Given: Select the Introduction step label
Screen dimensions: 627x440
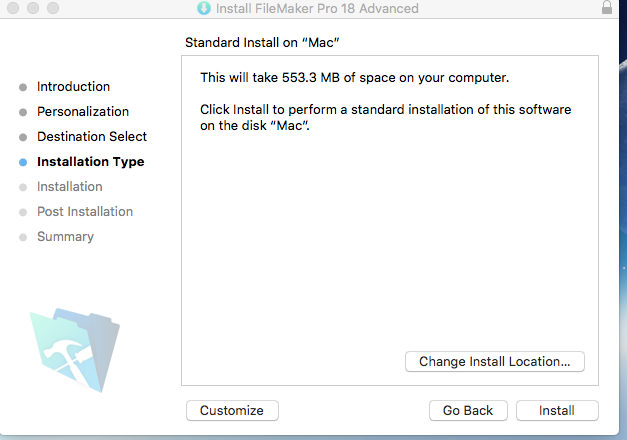Looking at the screenshot, I should (x=73, y=86).
